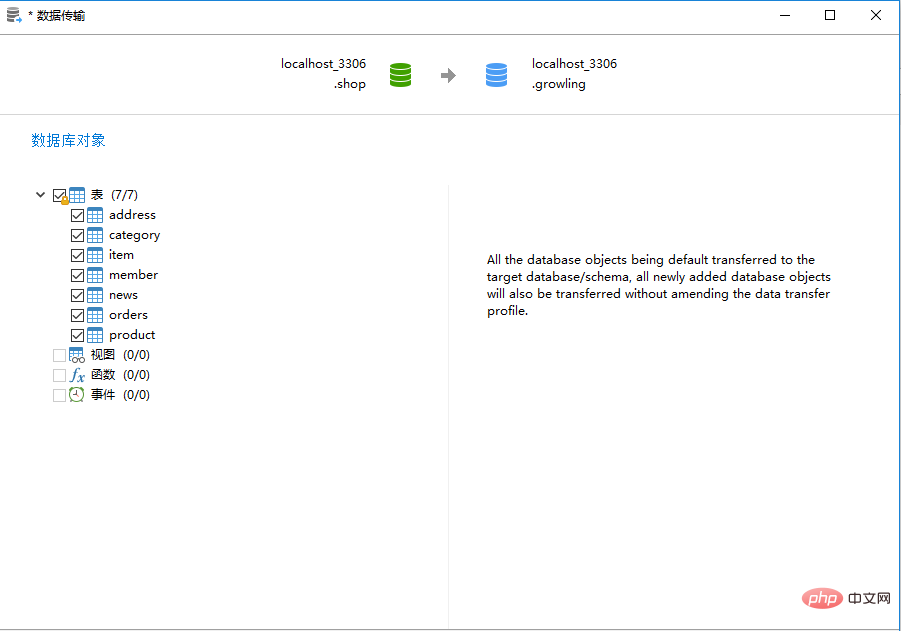Viewport: 901px width, 631px height.
Task: Select the 视图 (0/0) label
Action: (x=120, y=355)
